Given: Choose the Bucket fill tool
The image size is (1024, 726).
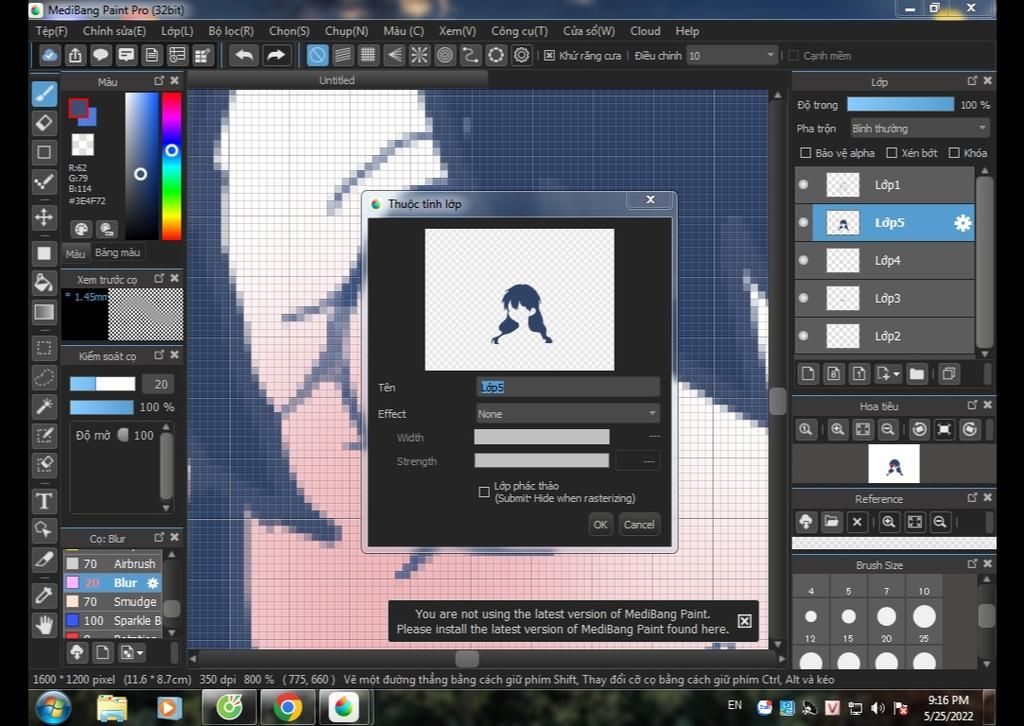Looking at the screenshot, I should 44,282.
